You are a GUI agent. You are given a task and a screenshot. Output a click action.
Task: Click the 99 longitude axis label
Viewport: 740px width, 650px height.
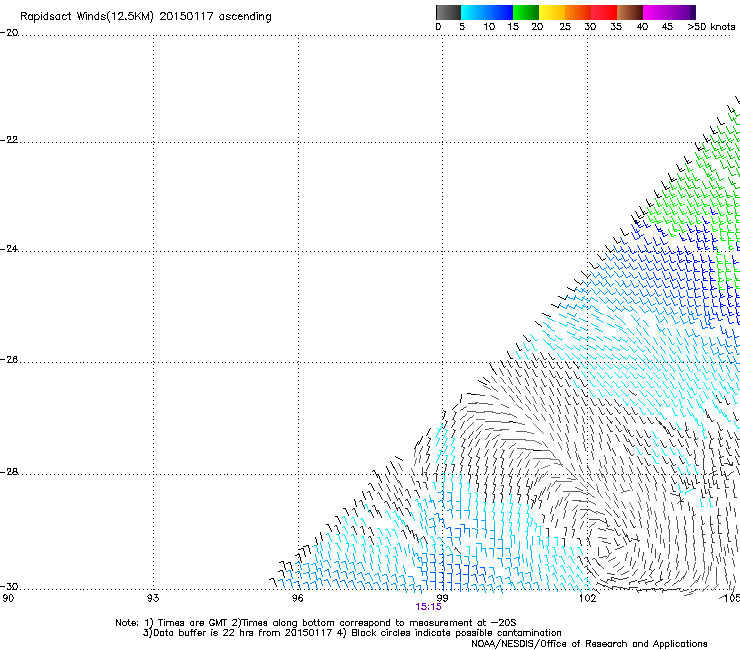[x=442, y=598]
